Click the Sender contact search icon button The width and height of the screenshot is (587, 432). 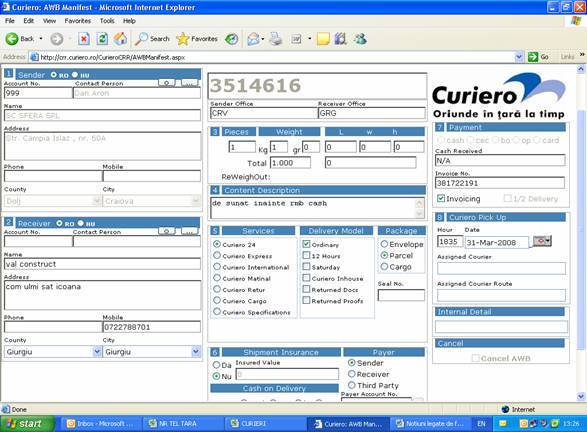tap(167, 83)
